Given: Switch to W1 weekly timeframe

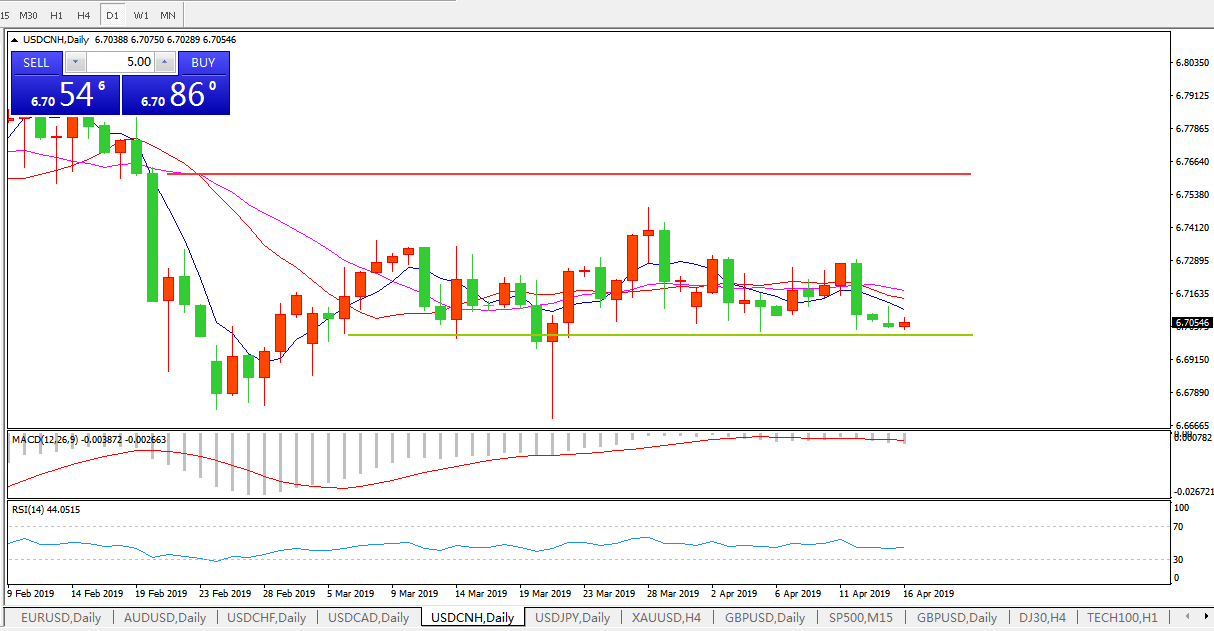Looking at the screenshot, I should [x=141, y=15].
